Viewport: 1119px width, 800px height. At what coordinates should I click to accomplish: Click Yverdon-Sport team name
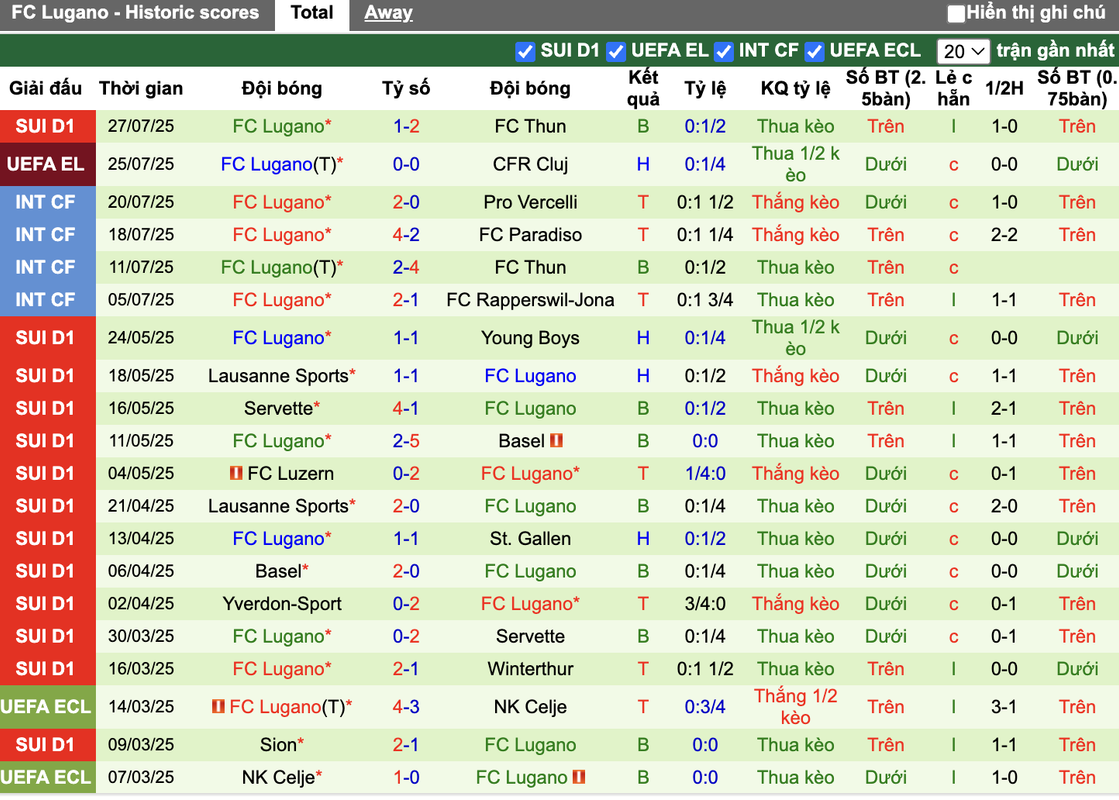click(x=282, y=604)
